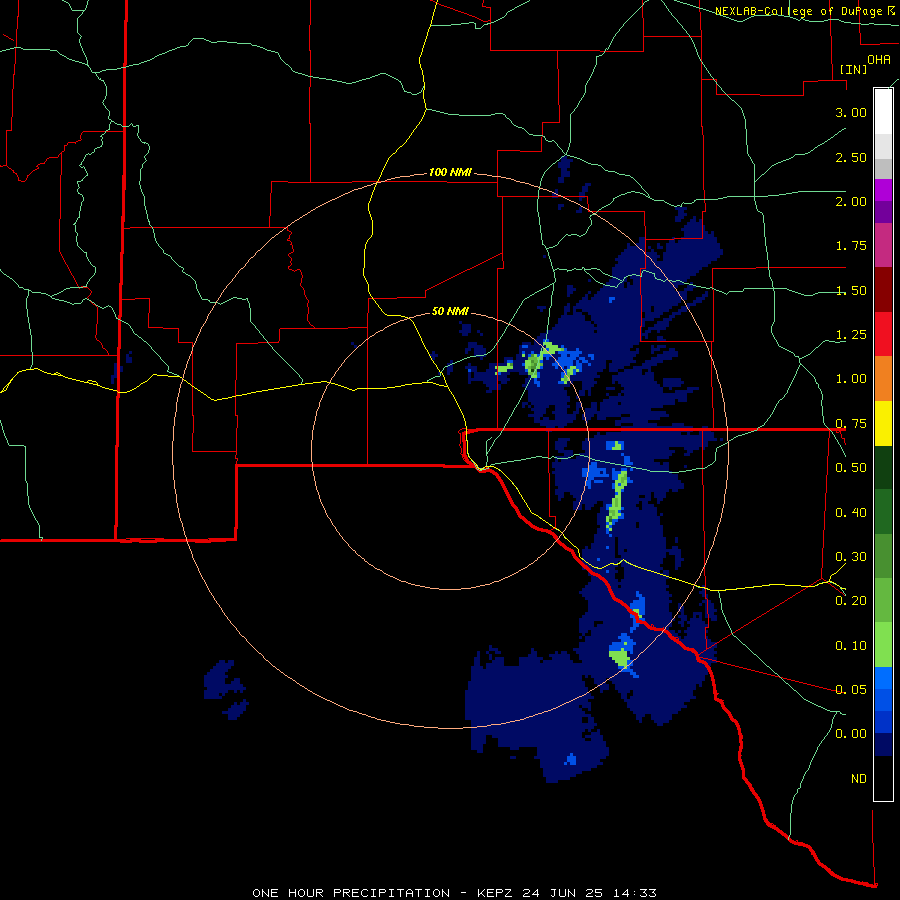Select the dark red 1.50 legend swatch
Screen dimensions: 900x900
pos(883,290)
